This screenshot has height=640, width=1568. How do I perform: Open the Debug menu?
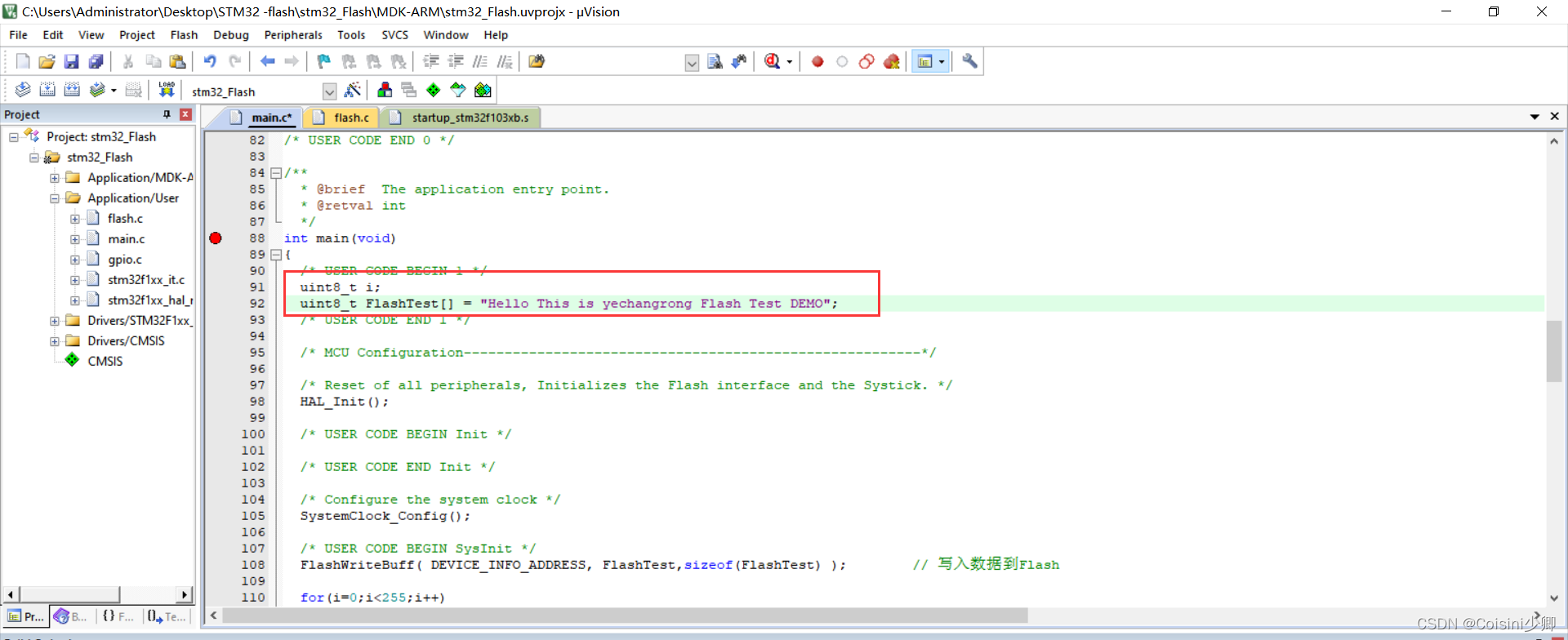(231, 35)
